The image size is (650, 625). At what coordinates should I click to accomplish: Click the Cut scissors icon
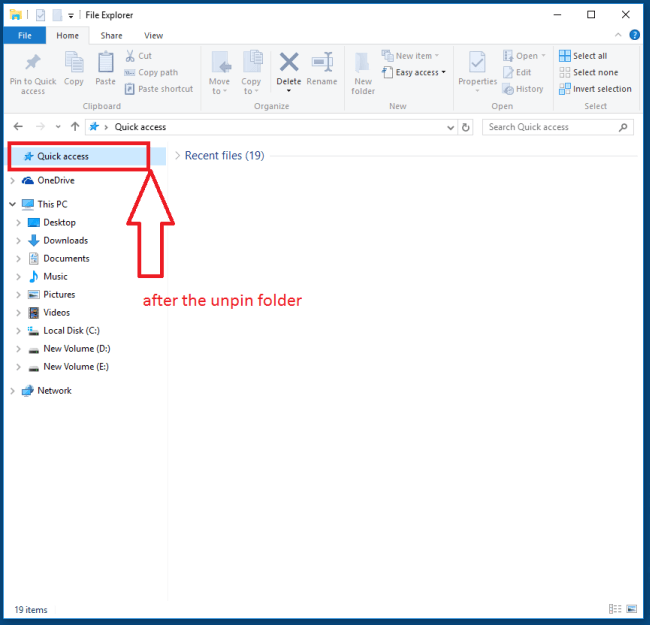click(130, 56)
